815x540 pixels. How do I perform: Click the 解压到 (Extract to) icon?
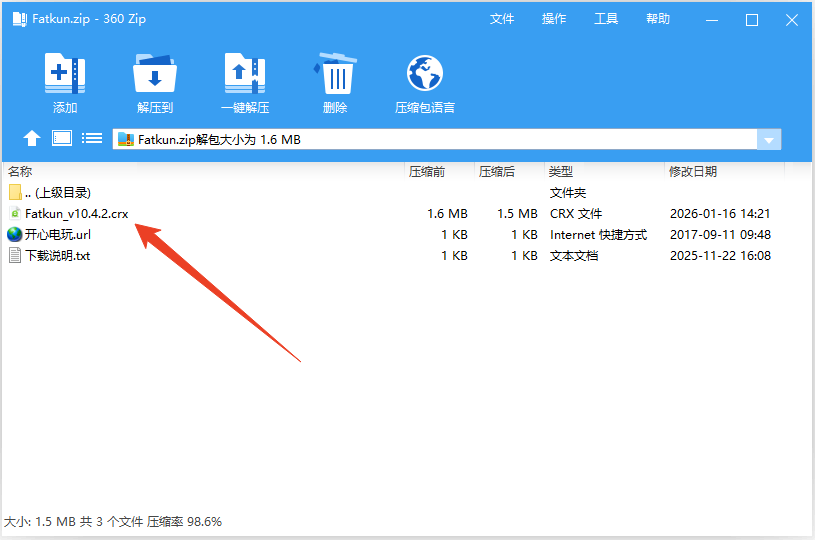(155, 75)
